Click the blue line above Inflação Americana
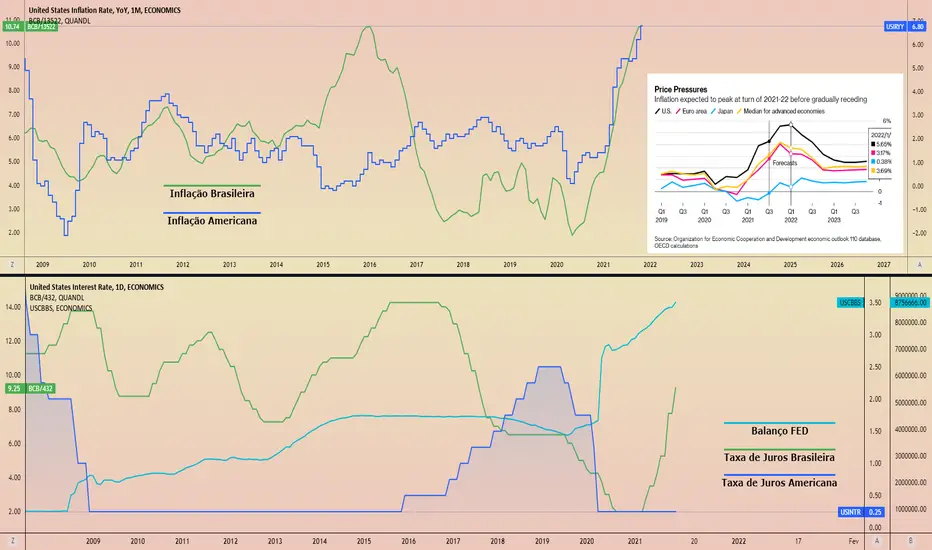This screenshot has width=932, height=550. point(212,213)
